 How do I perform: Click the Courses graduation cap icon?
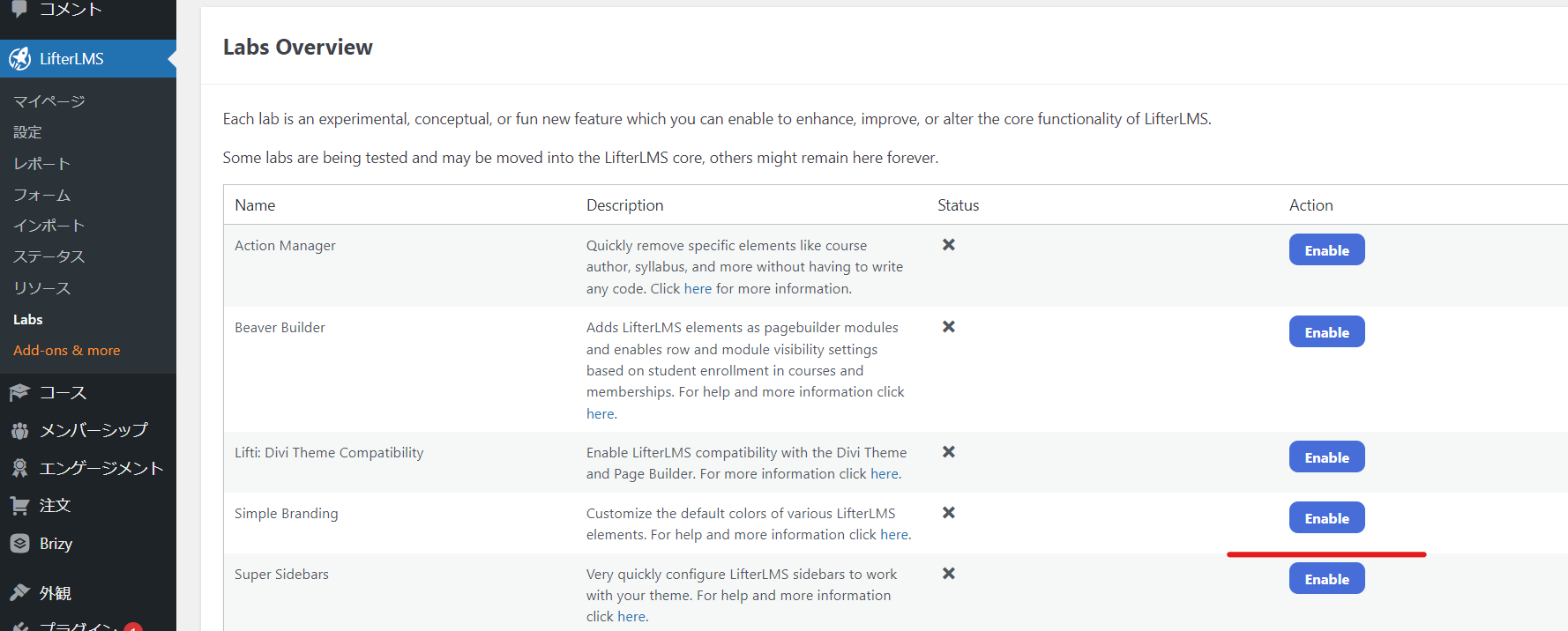pos(19,392)
